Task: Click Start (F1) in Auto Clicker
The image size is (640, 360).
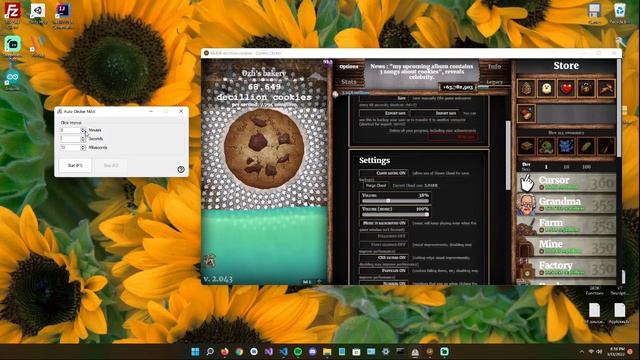Action: pos(75,165)
